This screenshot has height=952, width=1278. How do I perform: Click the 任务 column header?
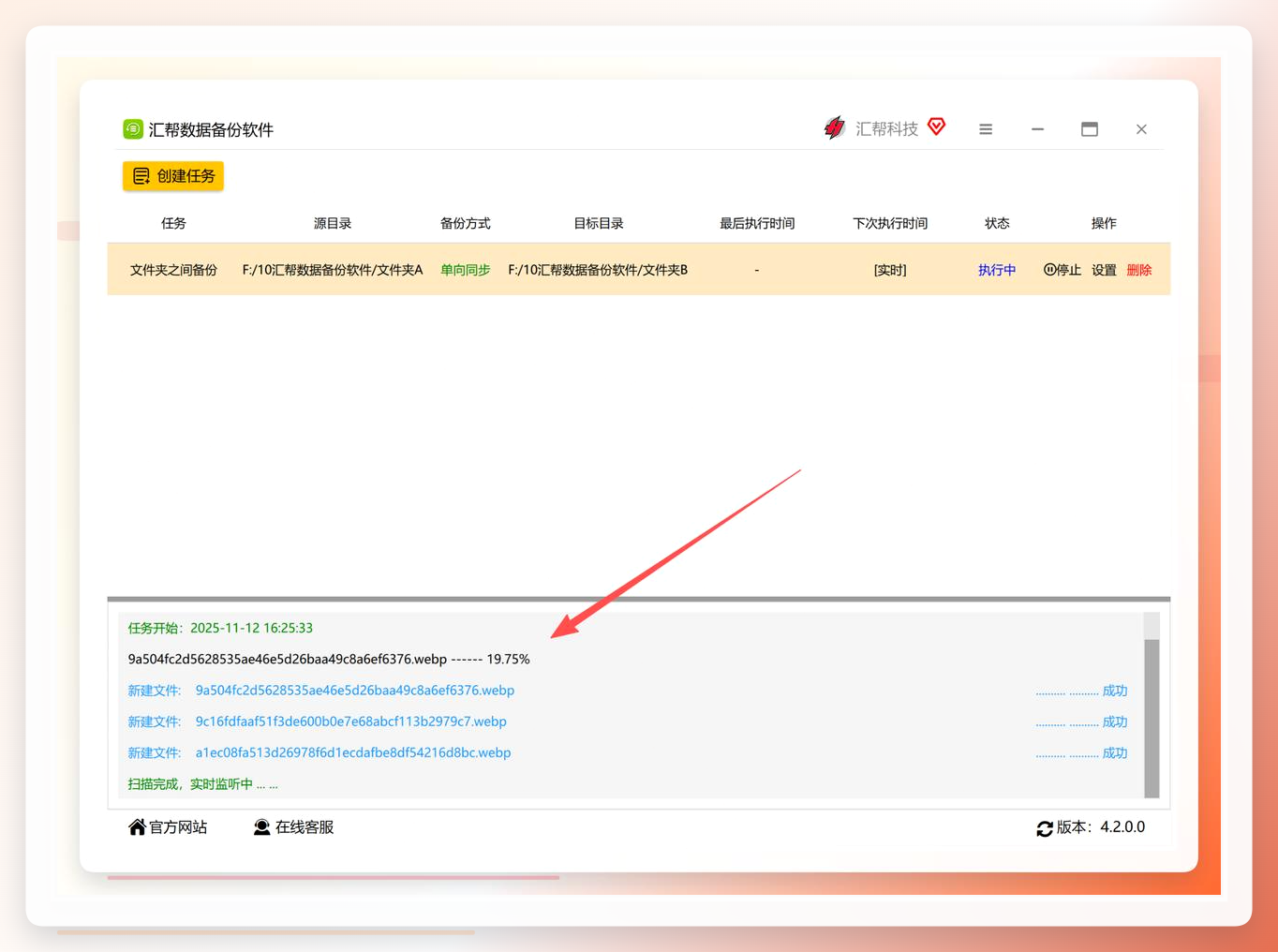[x=173, y=223]
